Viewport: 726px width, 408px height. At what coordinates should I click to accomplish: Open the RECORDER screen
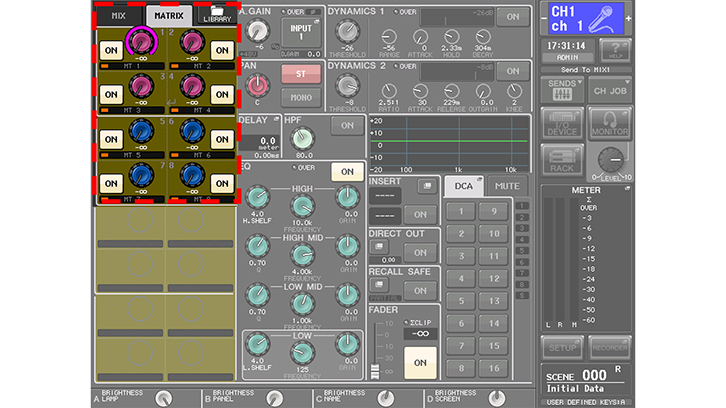point(610,348)
